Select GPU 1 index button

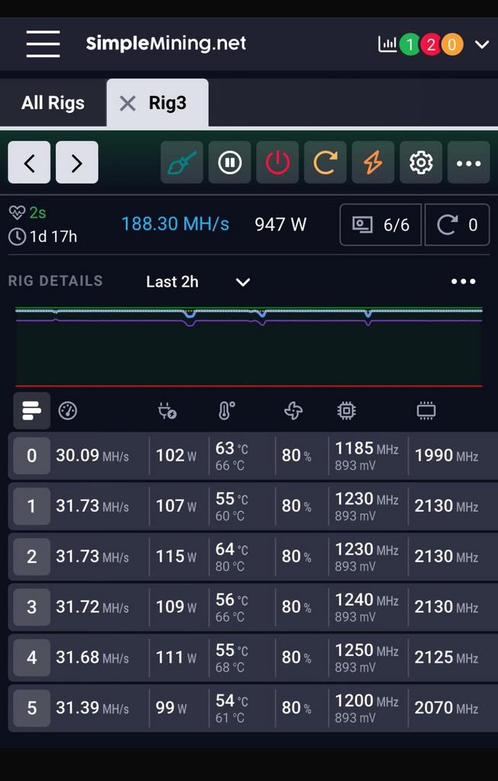(31, 506)
